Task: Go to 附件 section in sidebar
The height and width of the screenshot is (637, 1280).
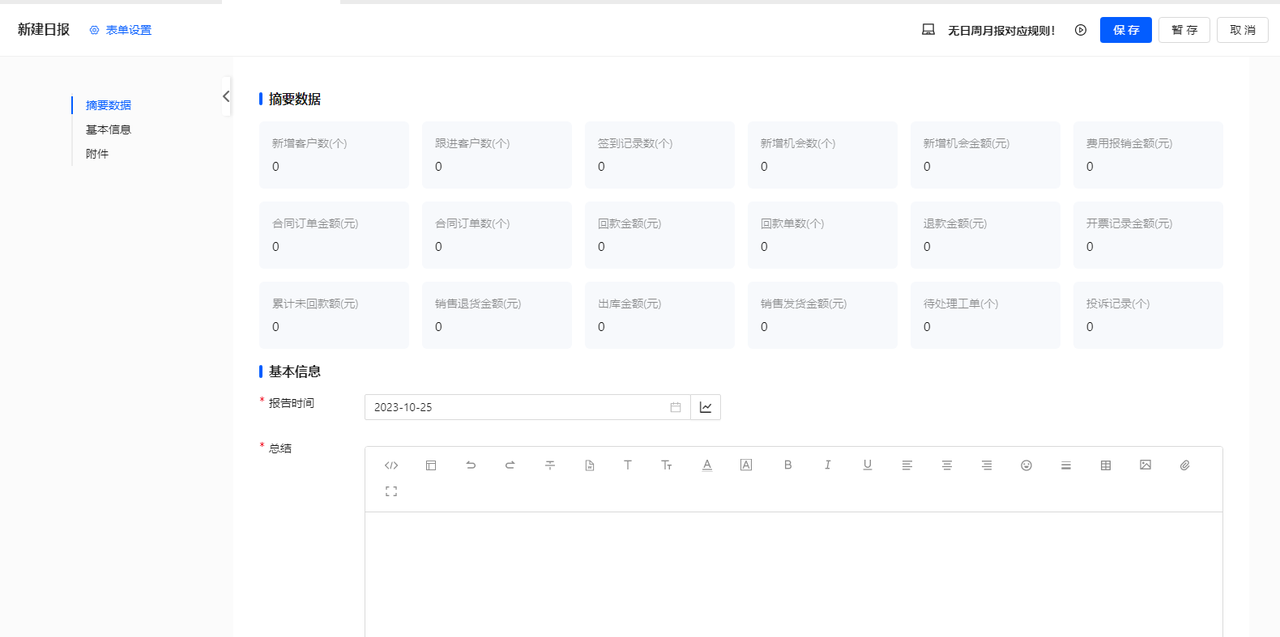Action: (x=97, y=154)
